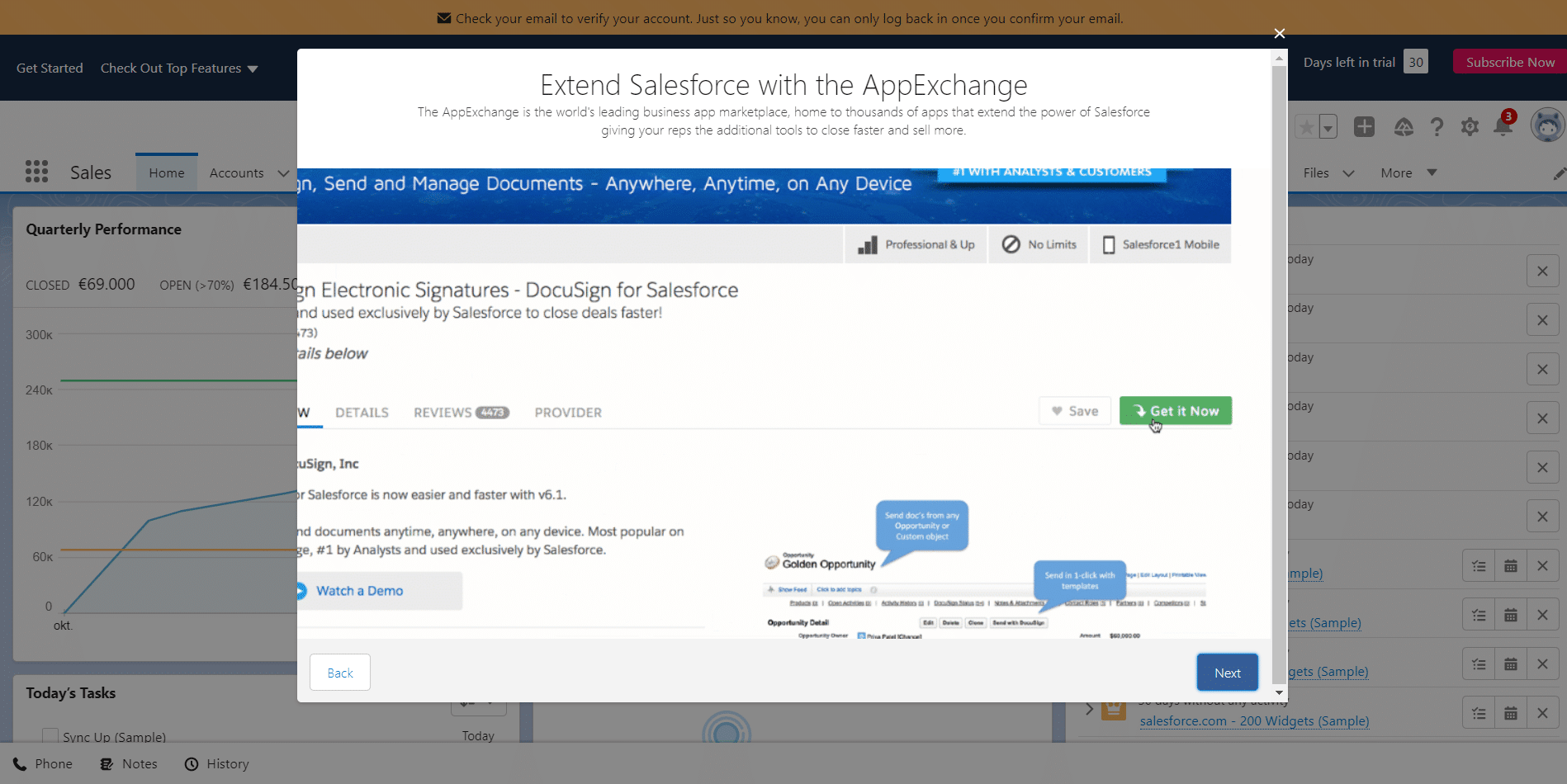Screen dimensions: 1567x784
Task: Click the Get Started link
Action: tap(50, 68)
